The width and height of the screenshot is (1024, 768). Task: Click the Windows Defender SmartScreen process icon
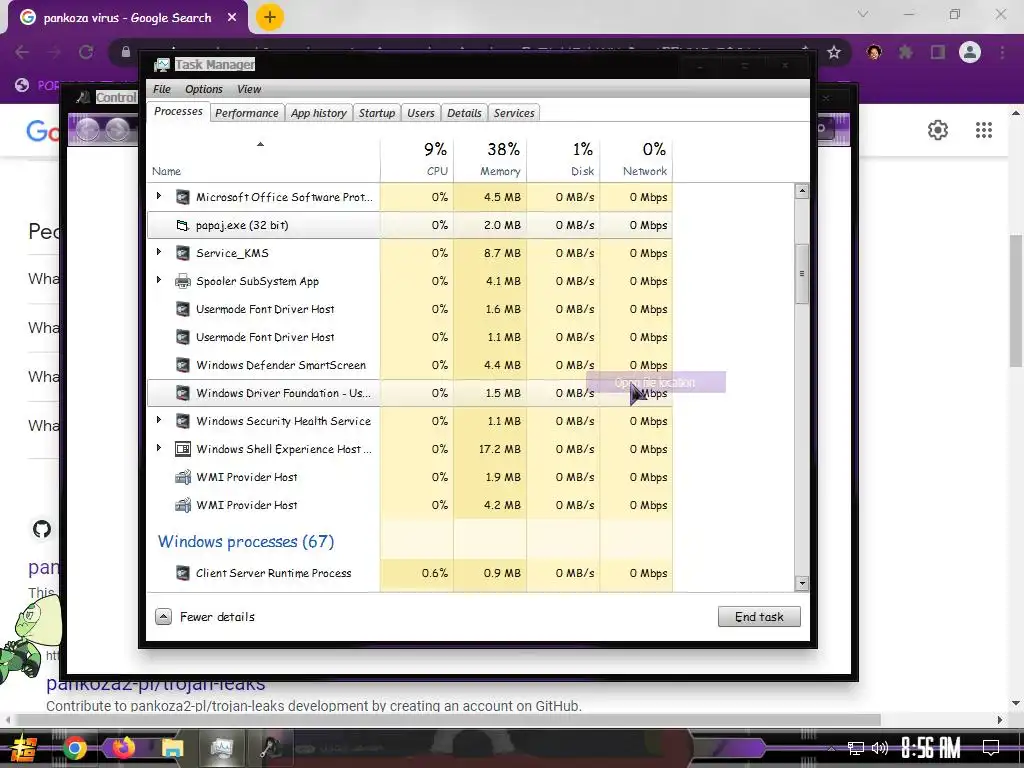click(x=183, y=365)
